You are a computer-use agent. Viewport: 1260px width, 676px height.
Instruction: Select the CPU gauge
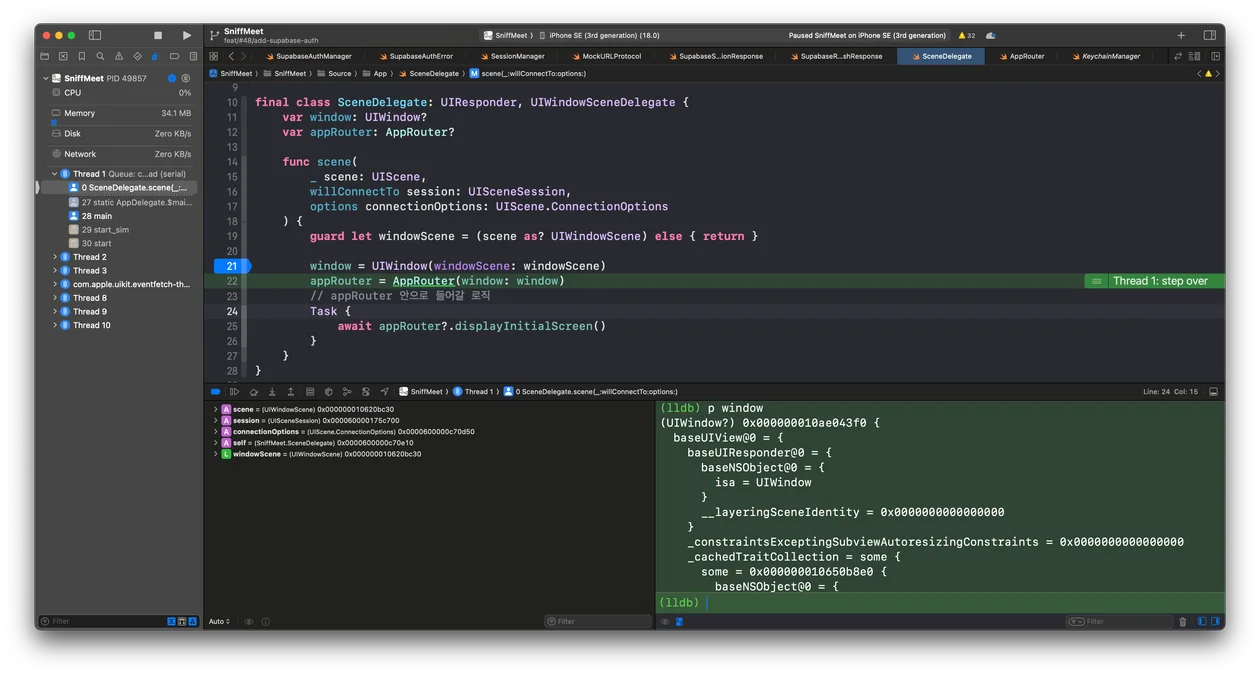(120, 93)
